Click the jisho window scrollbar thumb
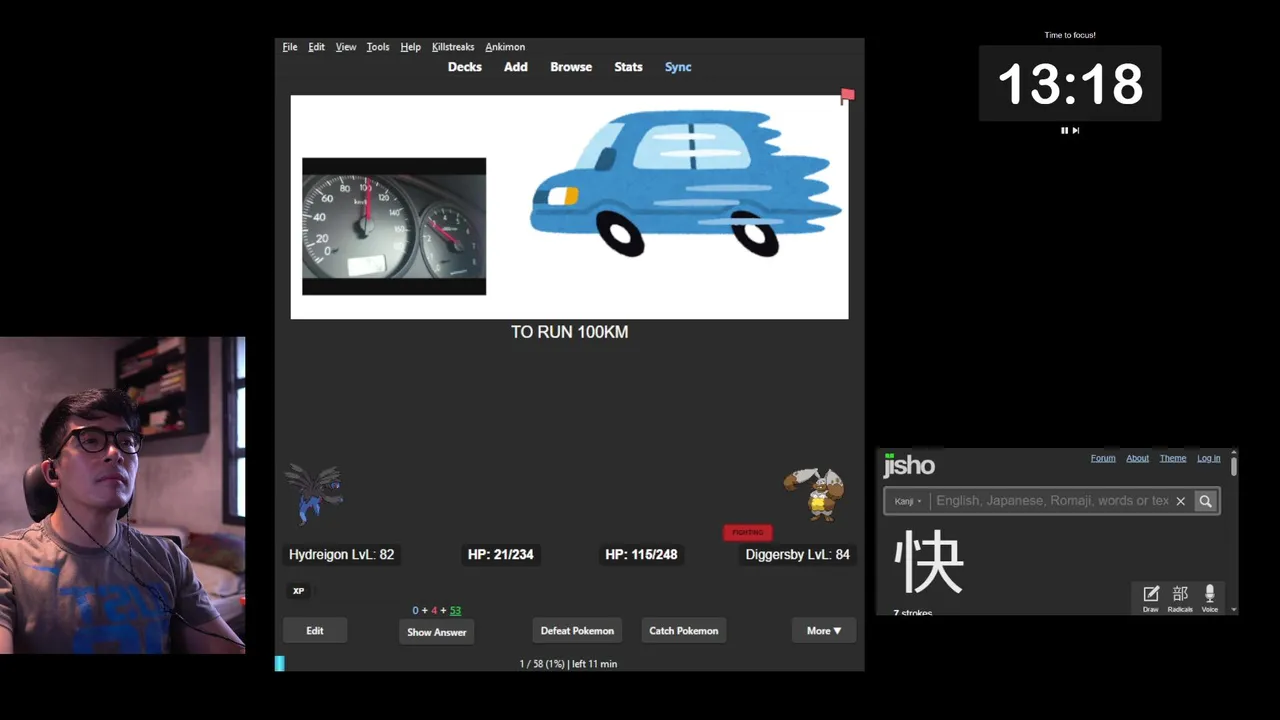The width and height of the screenshot is (1280, 720). coord(1234,465)
